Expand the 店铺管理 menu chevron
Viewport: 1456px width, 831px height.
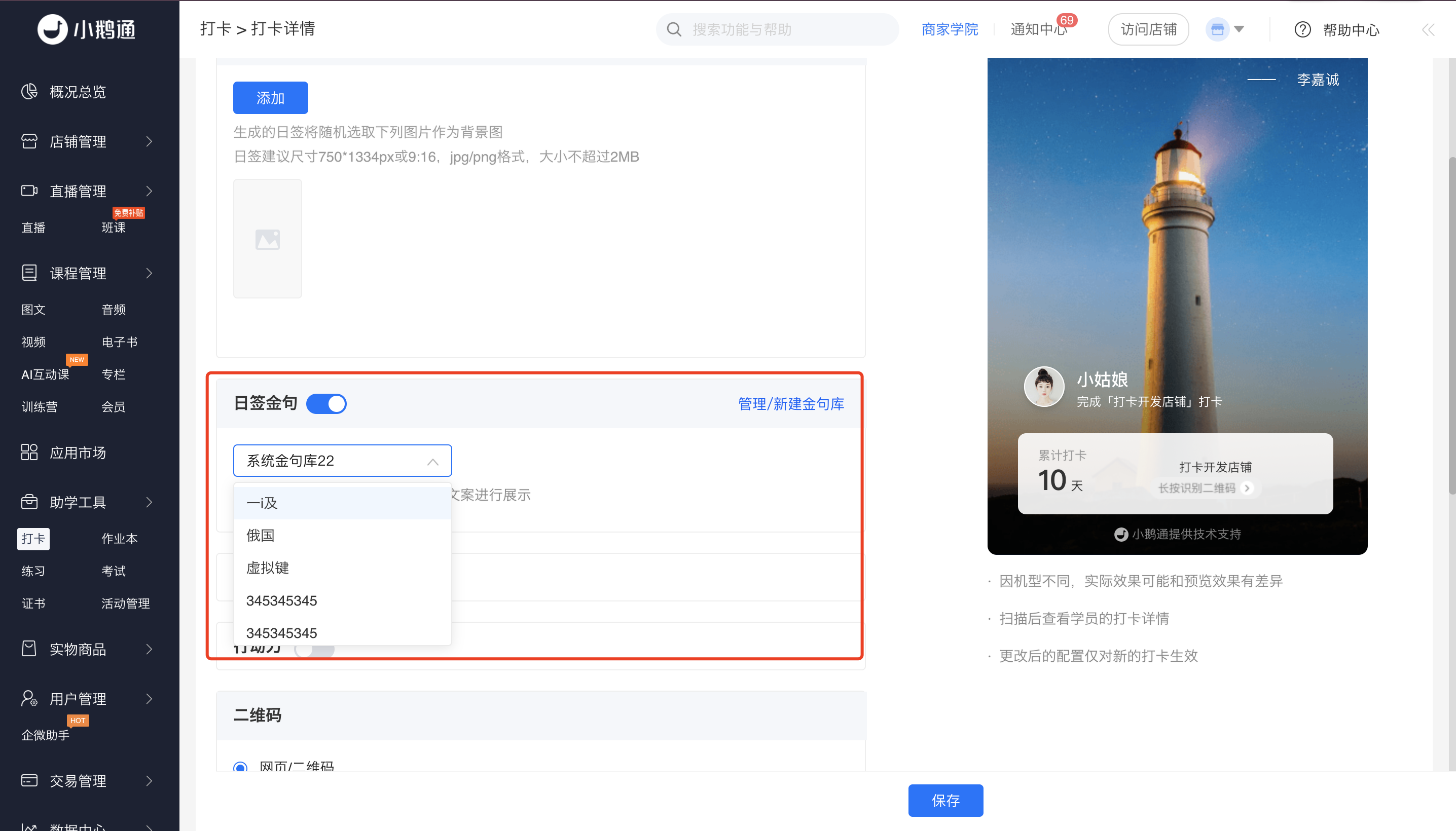pos(149,141)
